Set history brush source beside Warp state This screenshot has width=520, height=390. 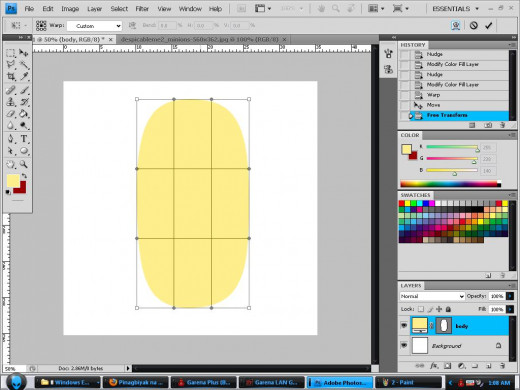coord(404,95)
